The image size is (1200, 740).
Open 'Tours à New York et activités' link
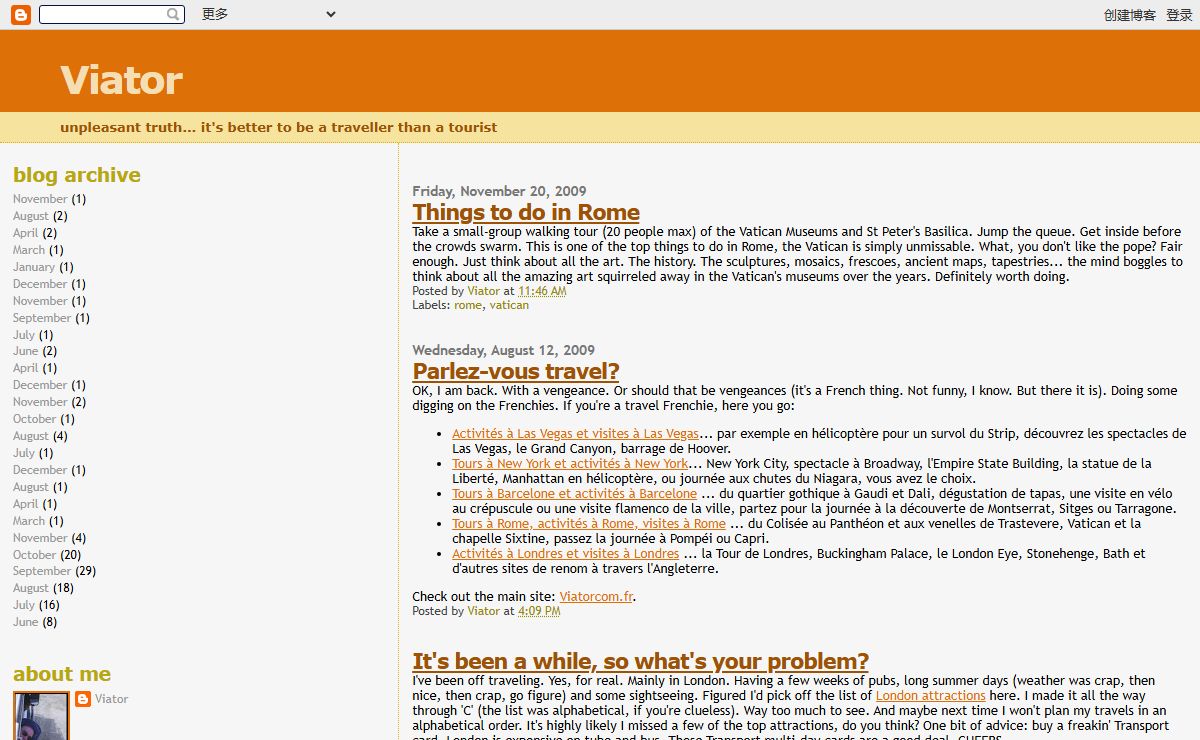pos(570,464)
